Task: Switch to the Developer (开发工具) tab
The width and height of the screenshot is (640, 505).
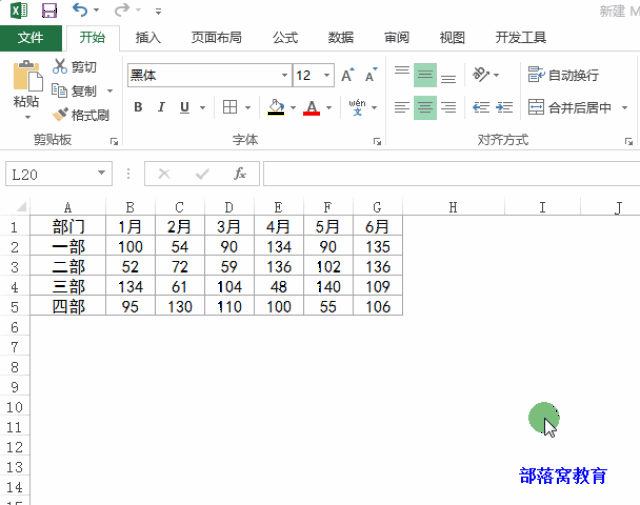Action: [521, 38]
